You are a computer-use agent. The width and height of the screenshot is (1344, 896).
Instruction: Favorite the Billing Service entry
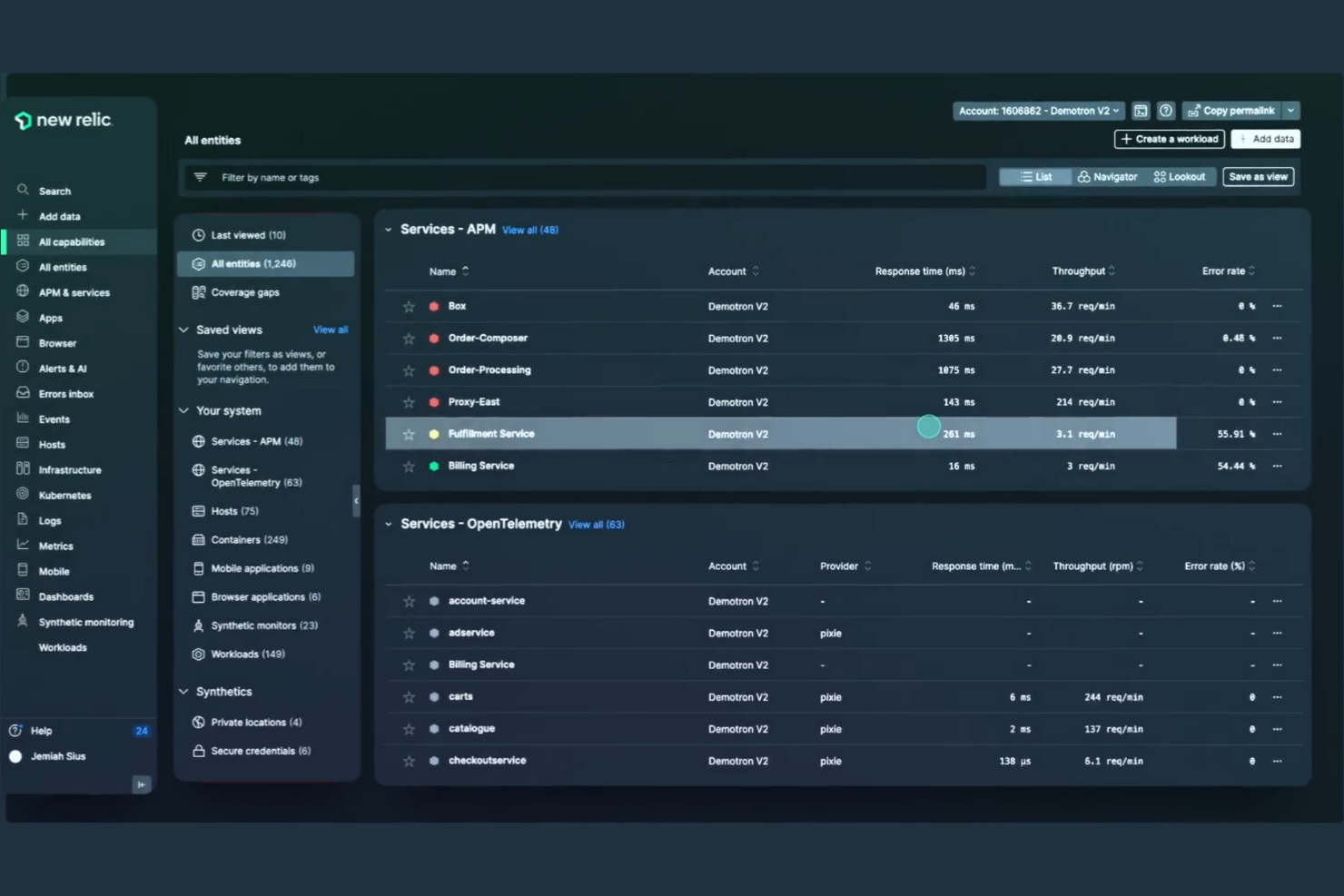[409, 466]
